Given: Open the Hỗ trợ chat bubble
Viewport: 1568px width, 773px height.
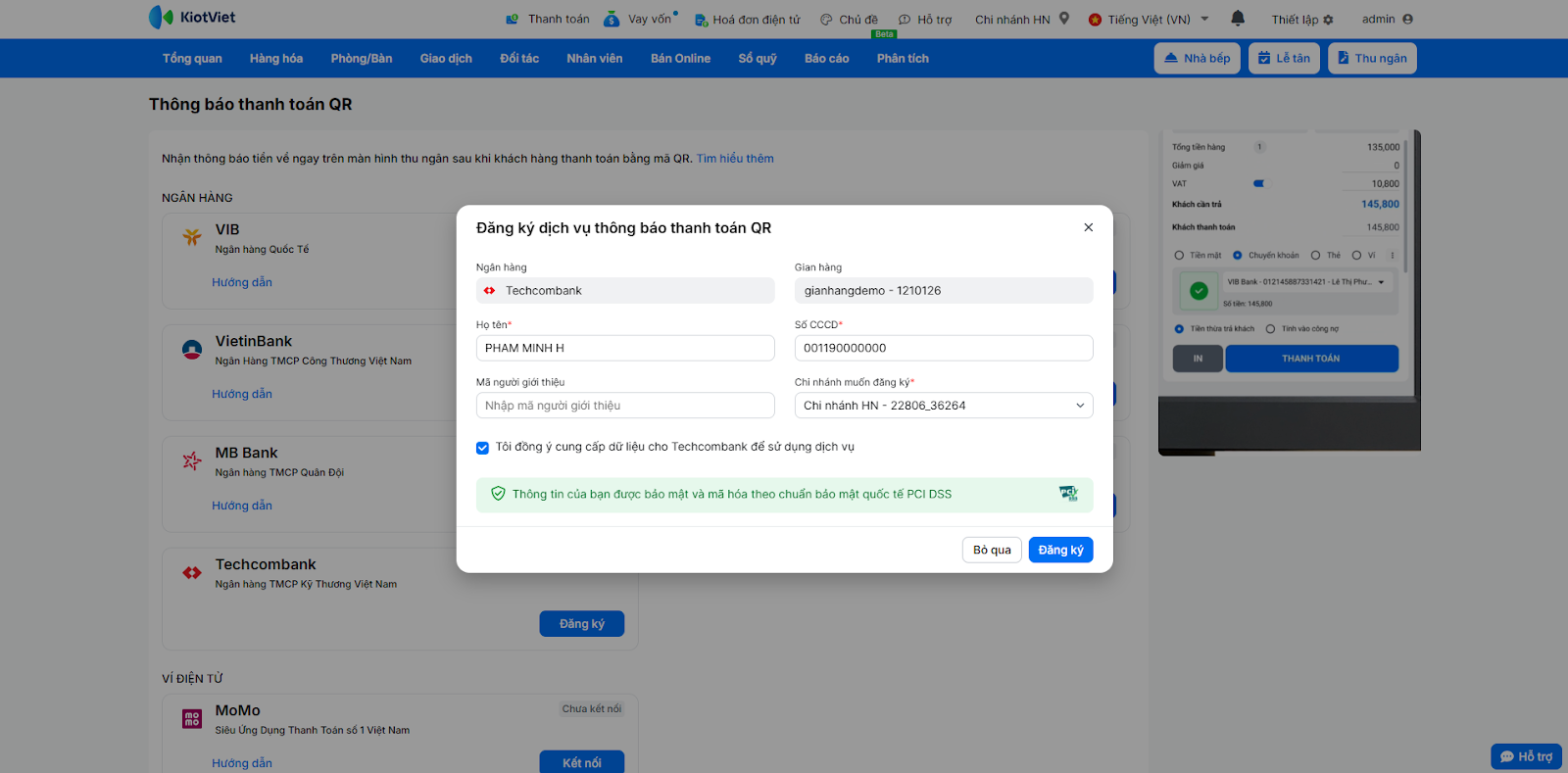Looking at the screenshot, I should pyautogui.click(x=1526, y=756).
